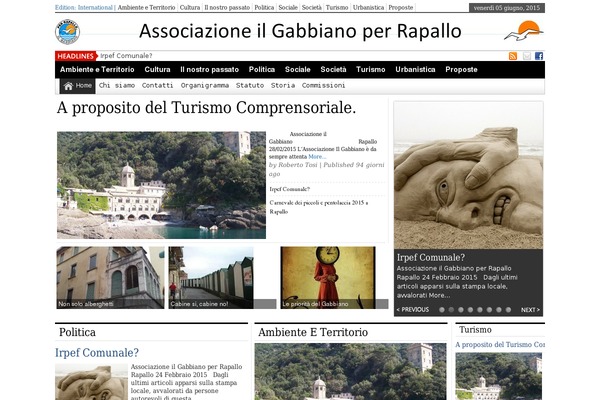This screenshot has width=600, height=400.
Task: Open Cultura in black menu bar
Action: tap(157, 70)
